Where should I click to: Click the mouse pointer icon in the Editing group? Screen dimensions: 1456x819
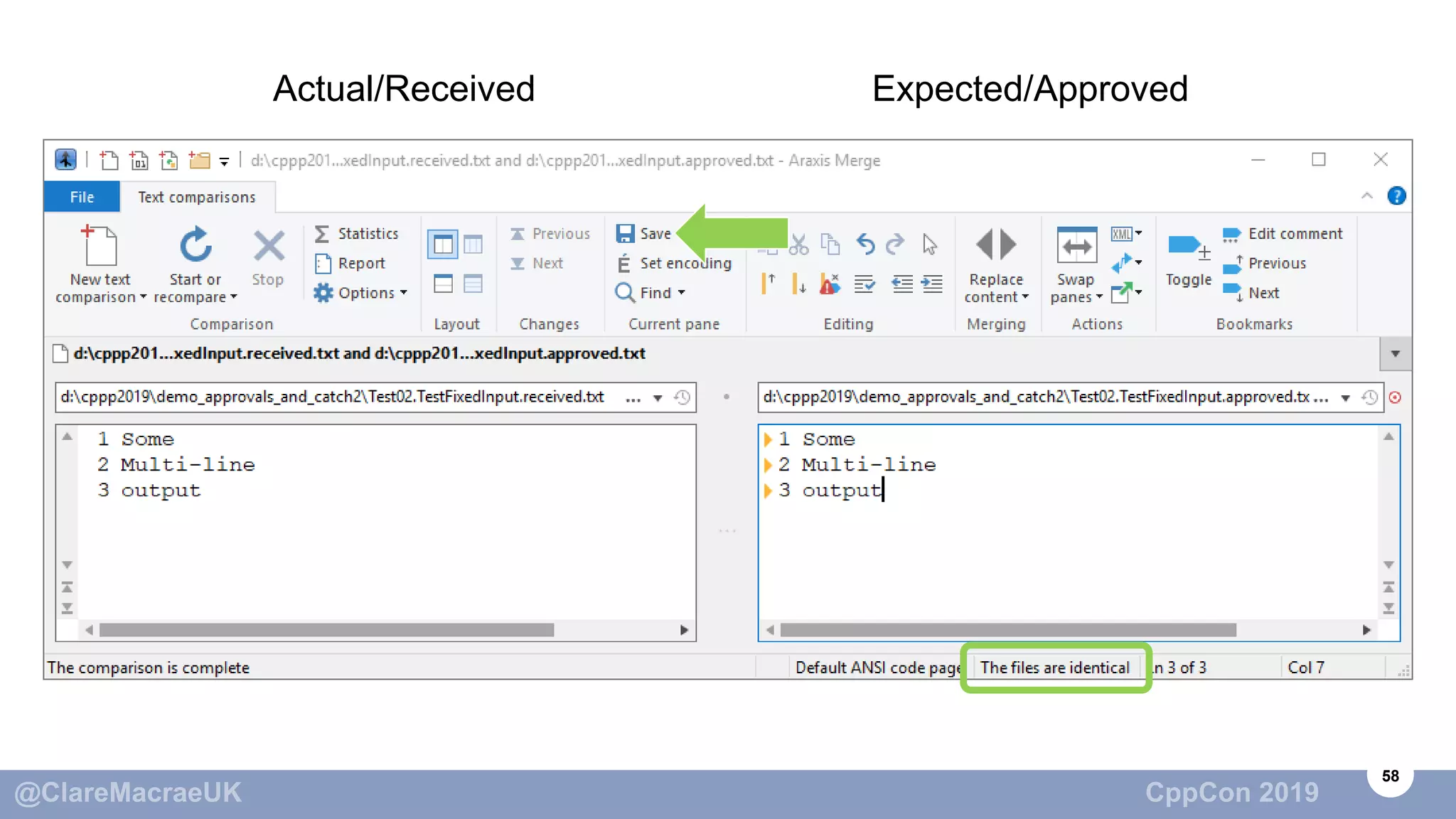929,245
